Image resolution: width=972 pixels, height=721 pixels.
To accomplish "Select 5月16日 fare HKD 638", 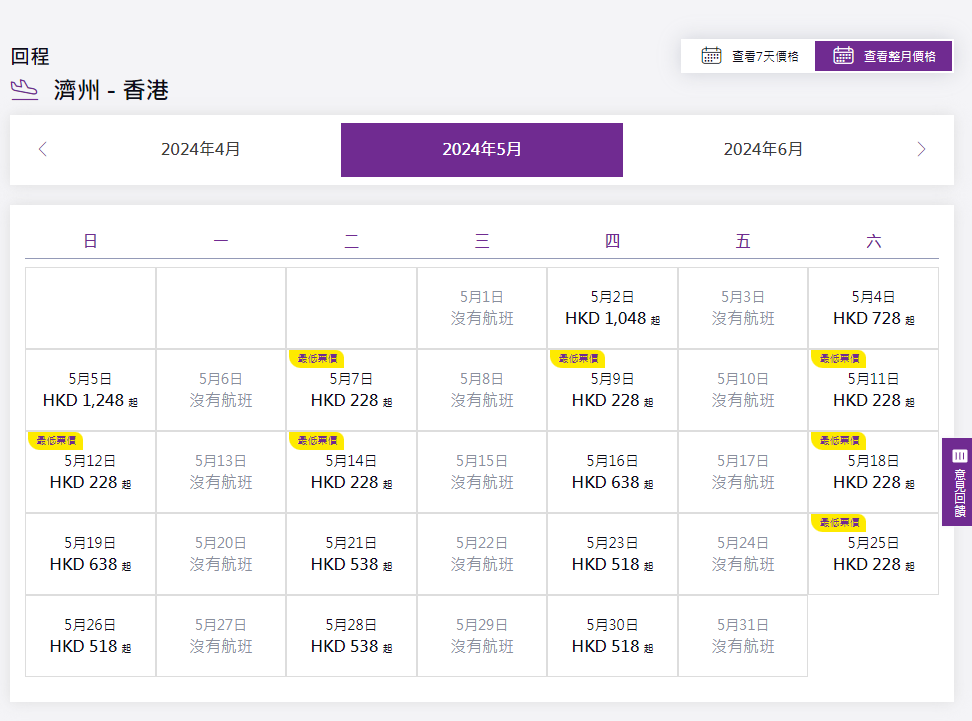I will coord(612,472).
